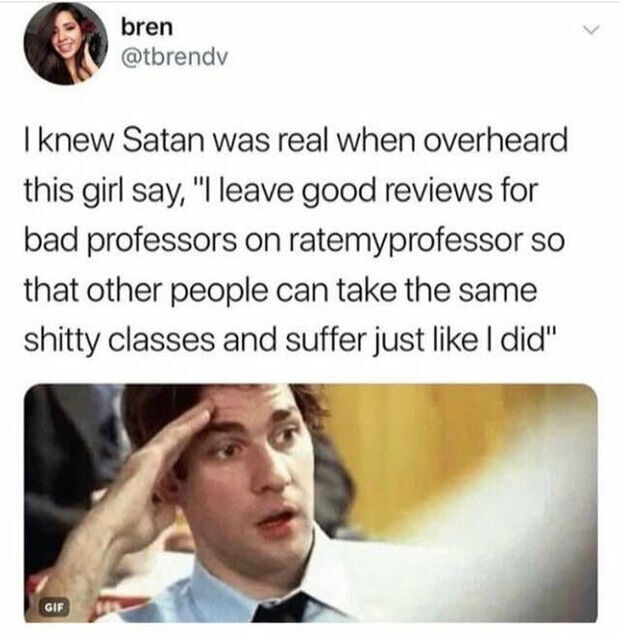Open bren's profile picture avatar
The width and height of the screenshot is (620, 634).
tap(66, 43)
